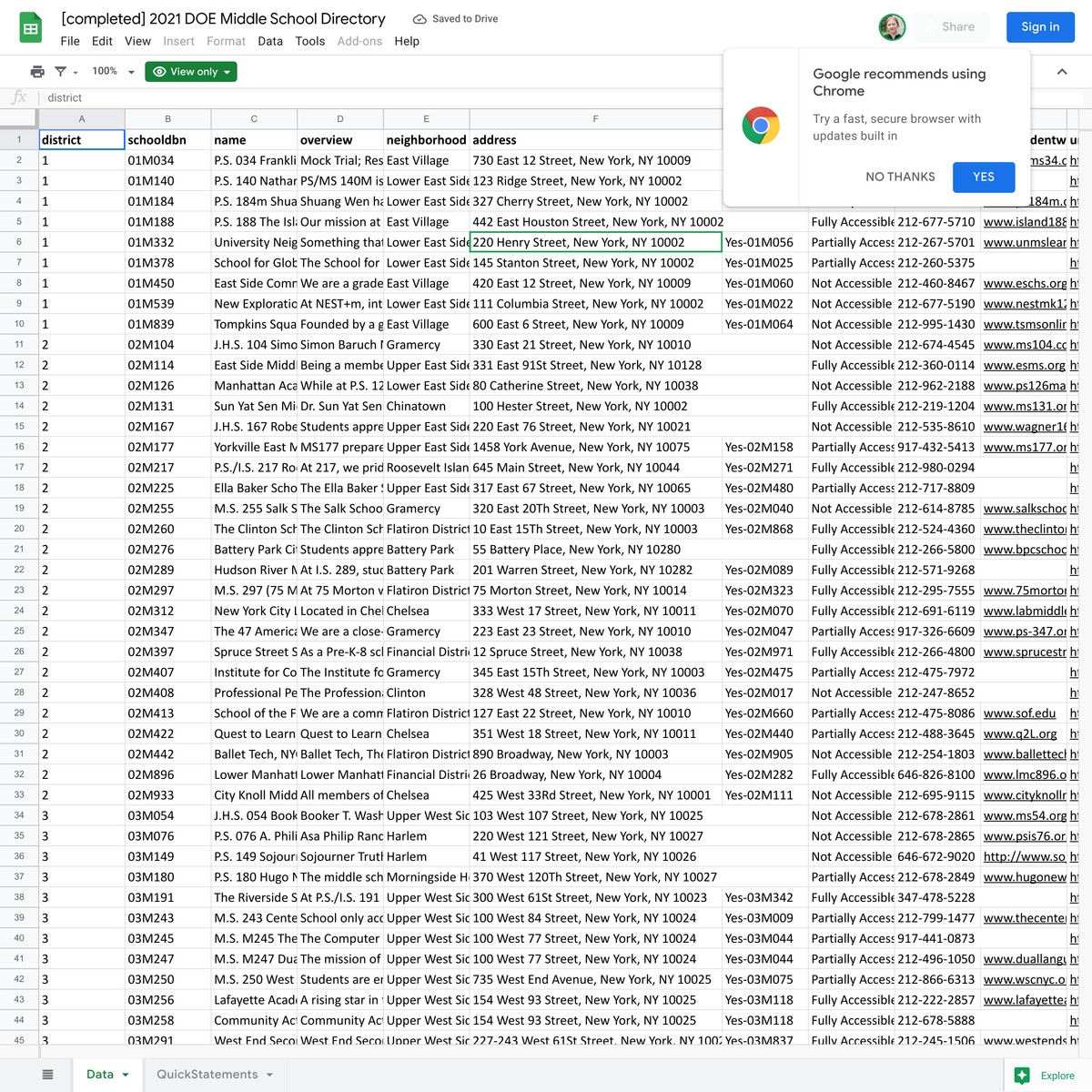Click cell 1458 York Avenue address
This screenshot has height=1092, width=1092.
[x=595, y=447]
